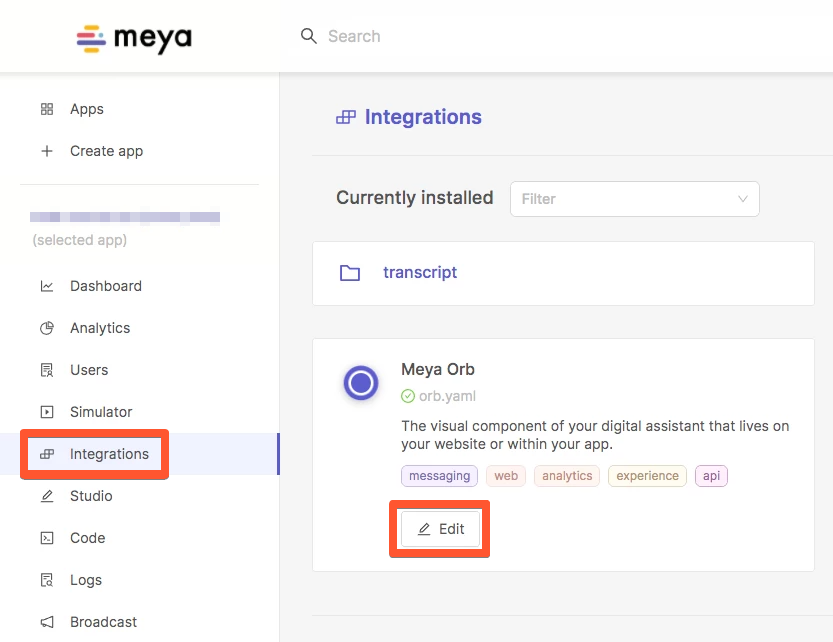
Task: Click the Meya Orb title
Action: 438,369
